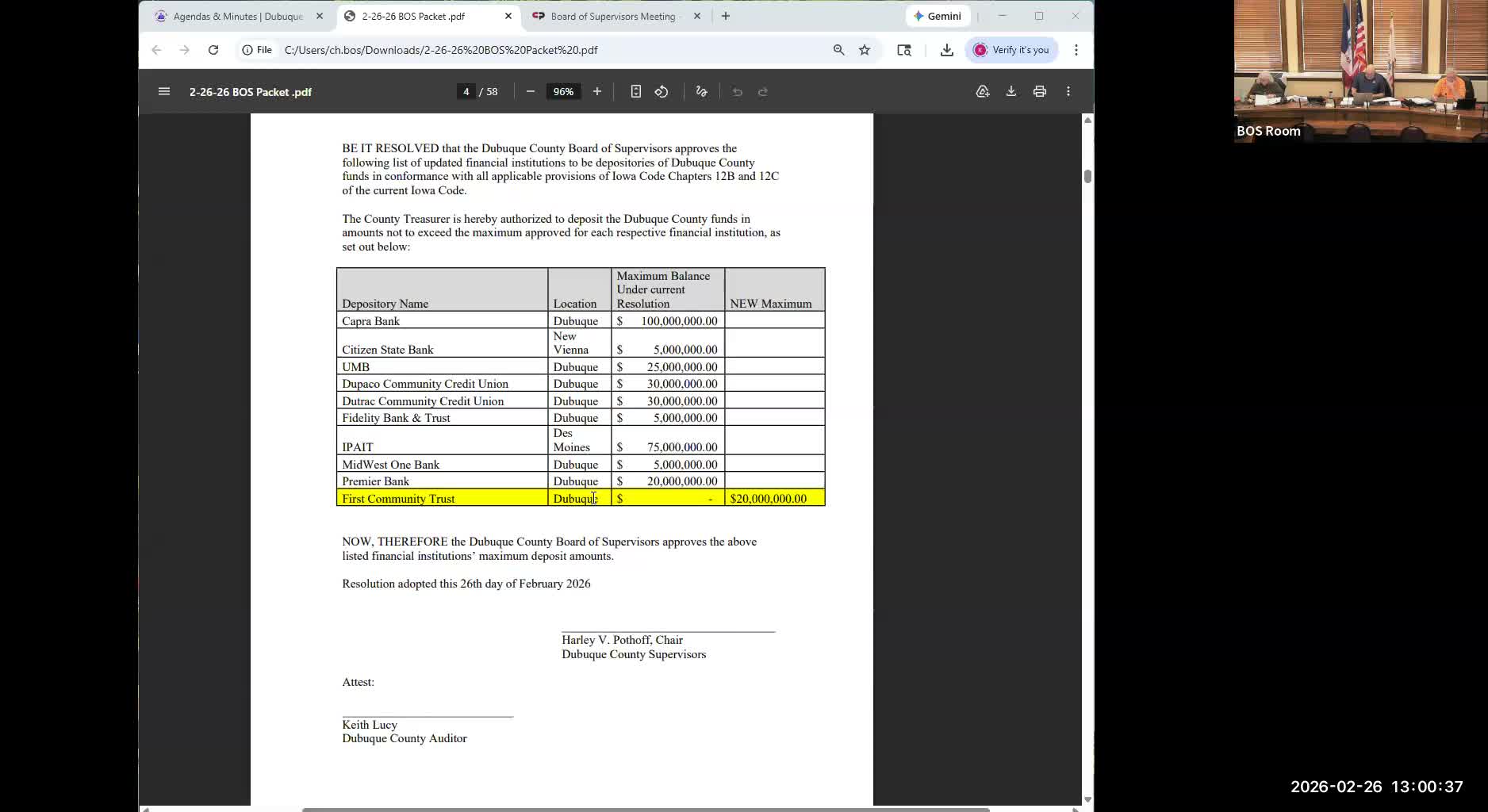Open the Chrome downloads icon

(947, 50)
